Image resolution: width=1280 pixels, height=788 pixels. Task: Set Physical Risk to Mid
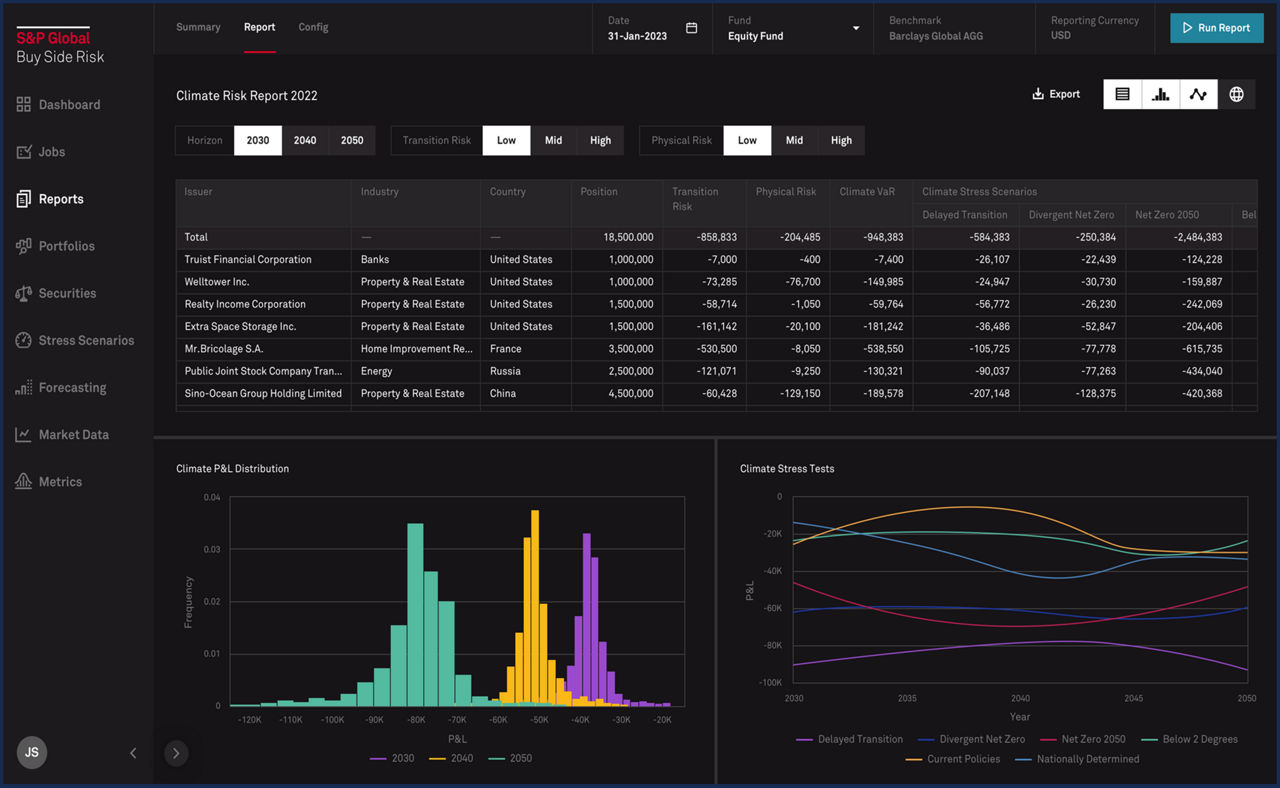tap(794, 140)
